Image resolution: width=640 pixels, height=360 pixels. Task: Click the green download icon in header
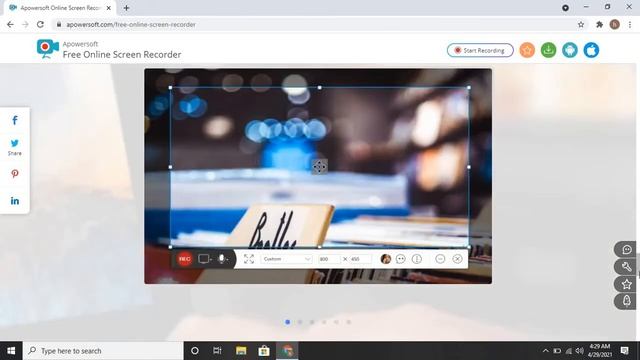coord(548,50)
